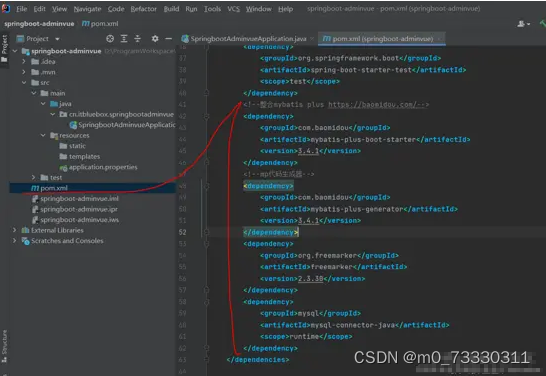
Task: Click line number 52 in gutter
Action: [182, 232]
